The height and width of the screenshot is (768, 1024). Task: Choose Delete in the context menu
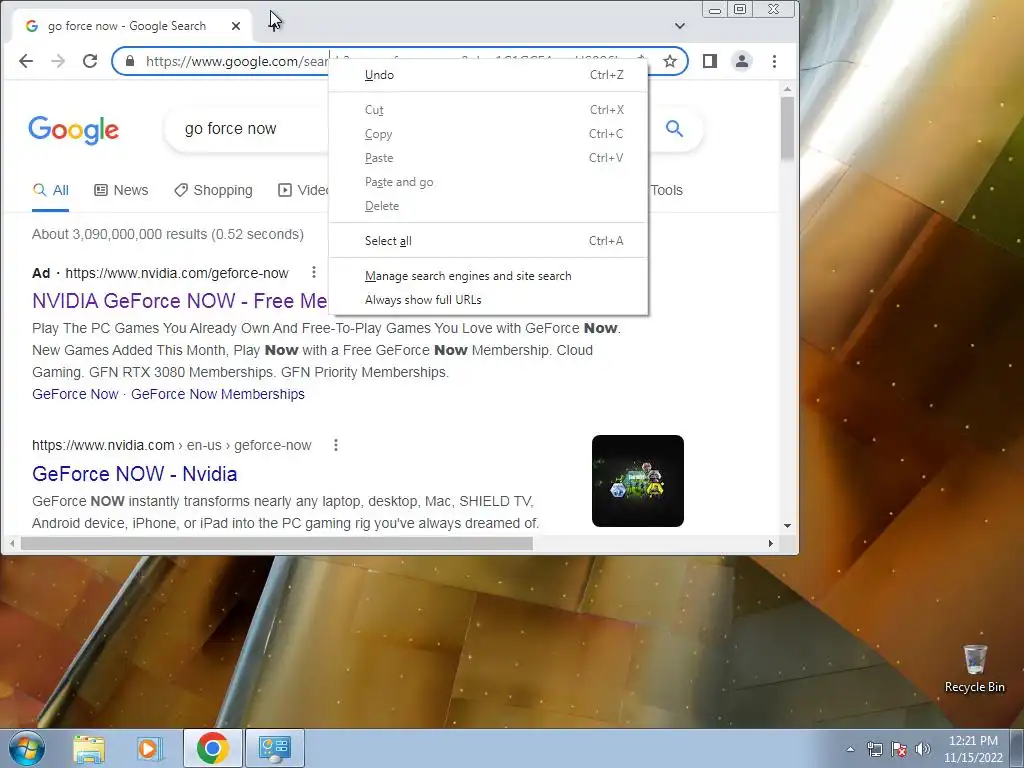tap(488, 206)
